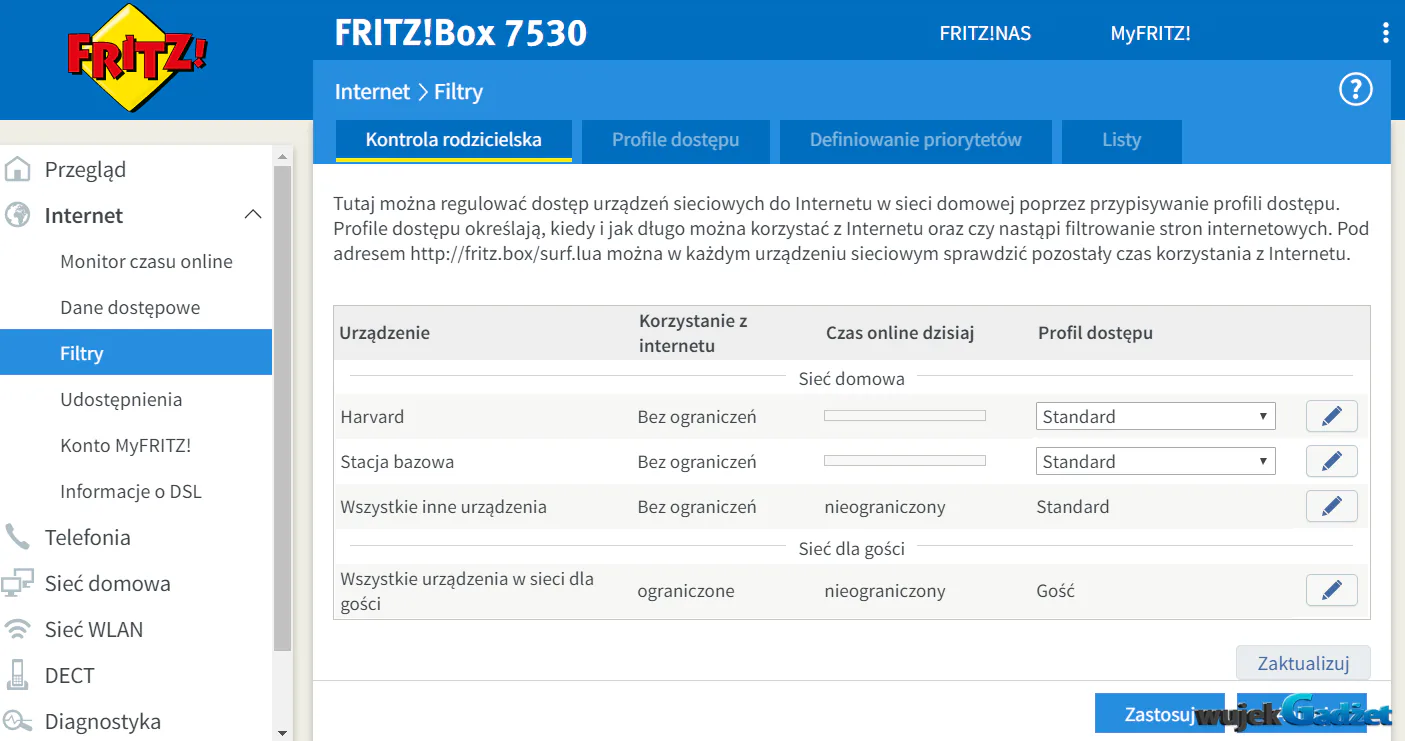Select the Sieć WLAN wifi icon

coord(17,629)
